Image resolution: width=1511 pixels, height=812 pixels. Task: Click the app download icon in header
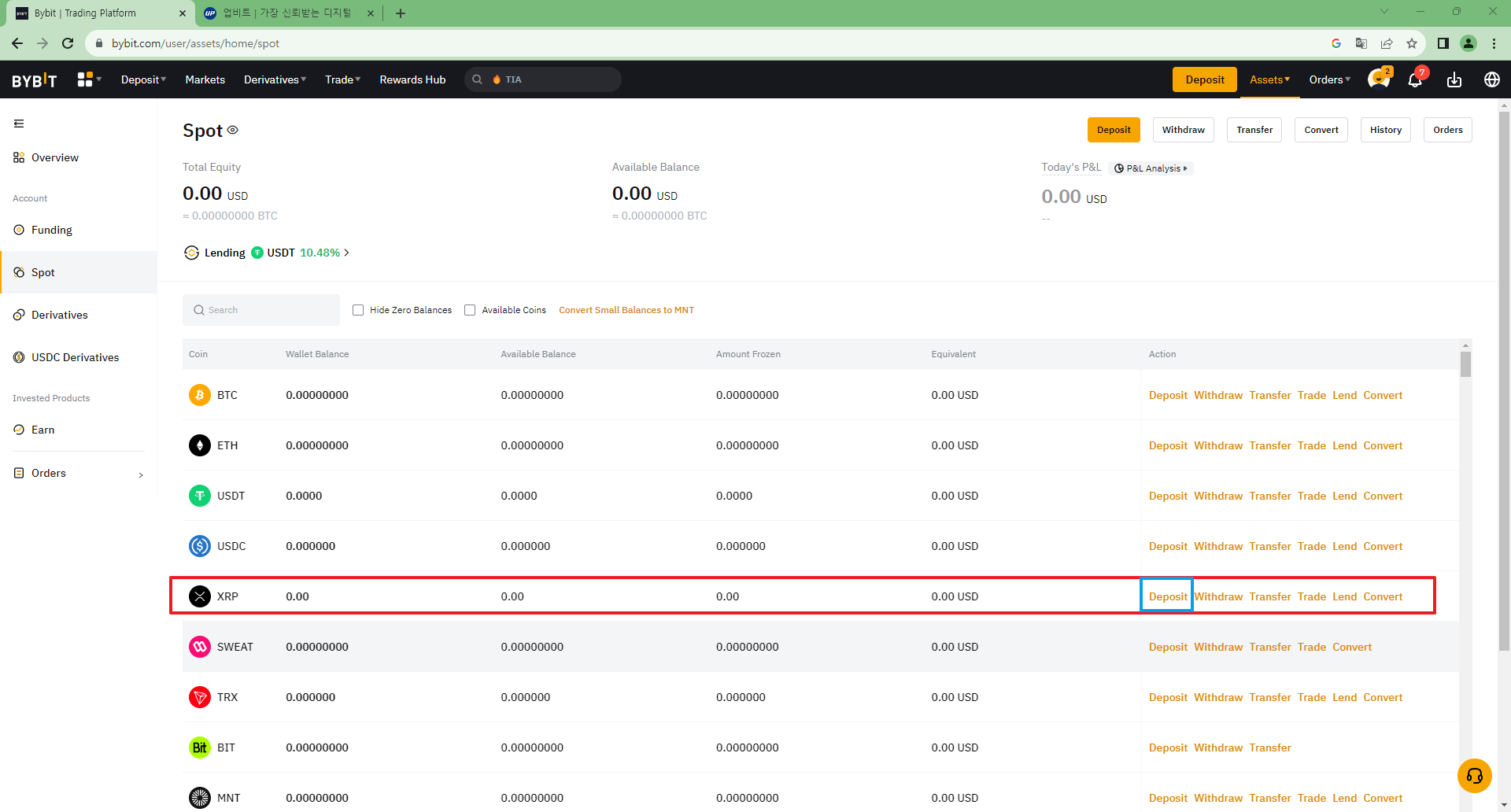(1454, 79)
